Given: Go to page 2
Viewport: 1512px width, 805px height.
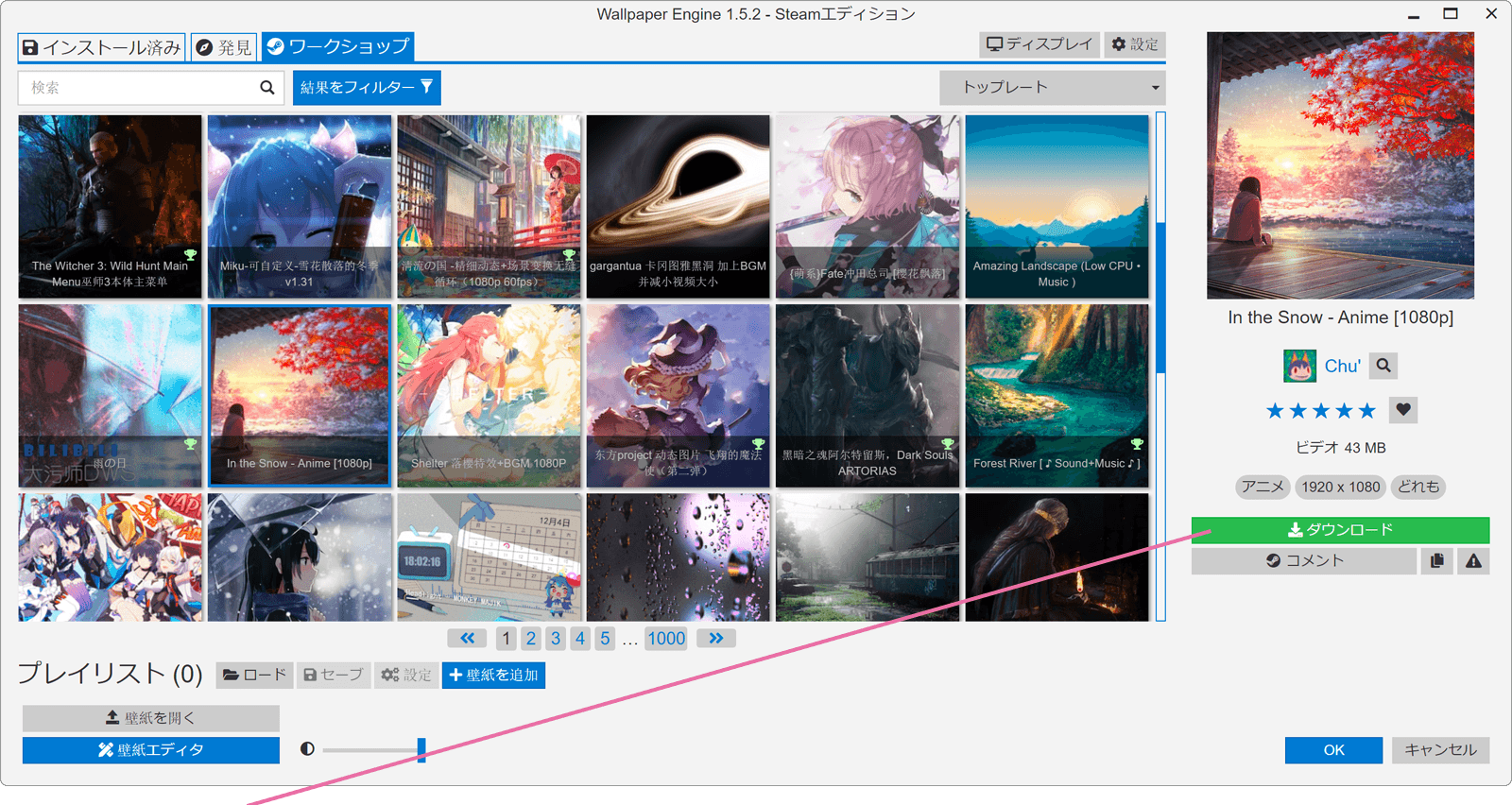Looking at the screenshot, I should point(531,639).
